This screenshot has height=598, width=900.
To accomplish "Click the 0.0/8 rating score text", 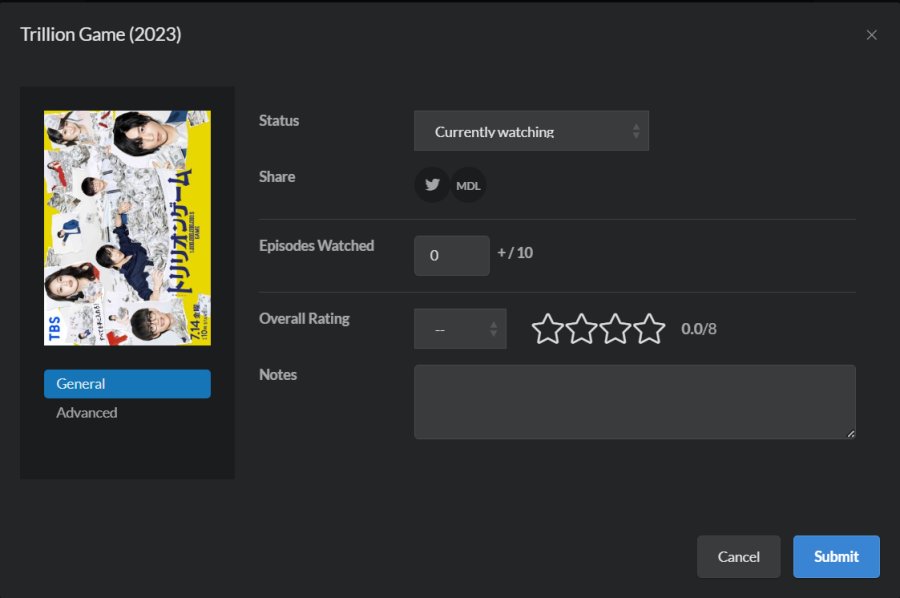I will pyautogui.click(x=699, y=329).
